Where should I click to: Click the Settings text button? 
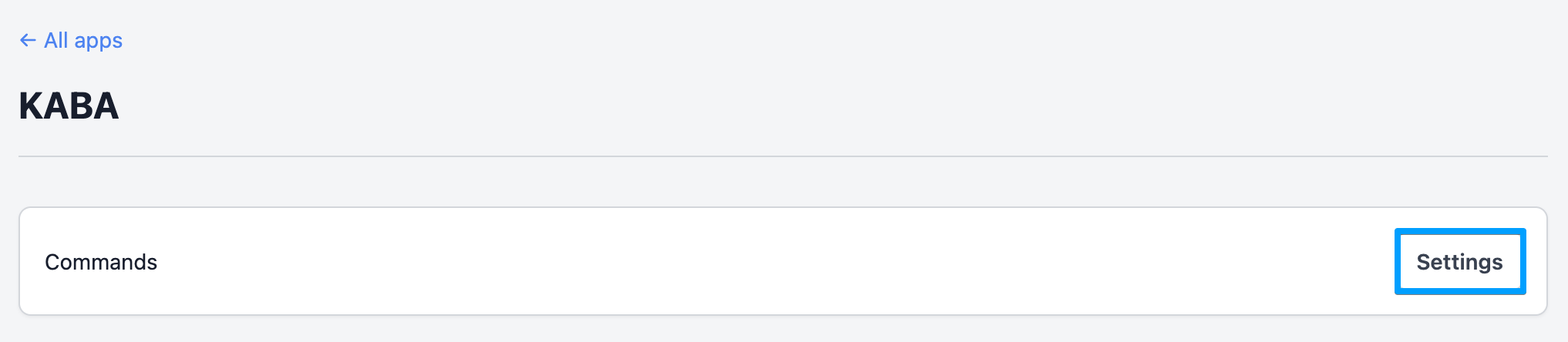(x=1459, y=262)
